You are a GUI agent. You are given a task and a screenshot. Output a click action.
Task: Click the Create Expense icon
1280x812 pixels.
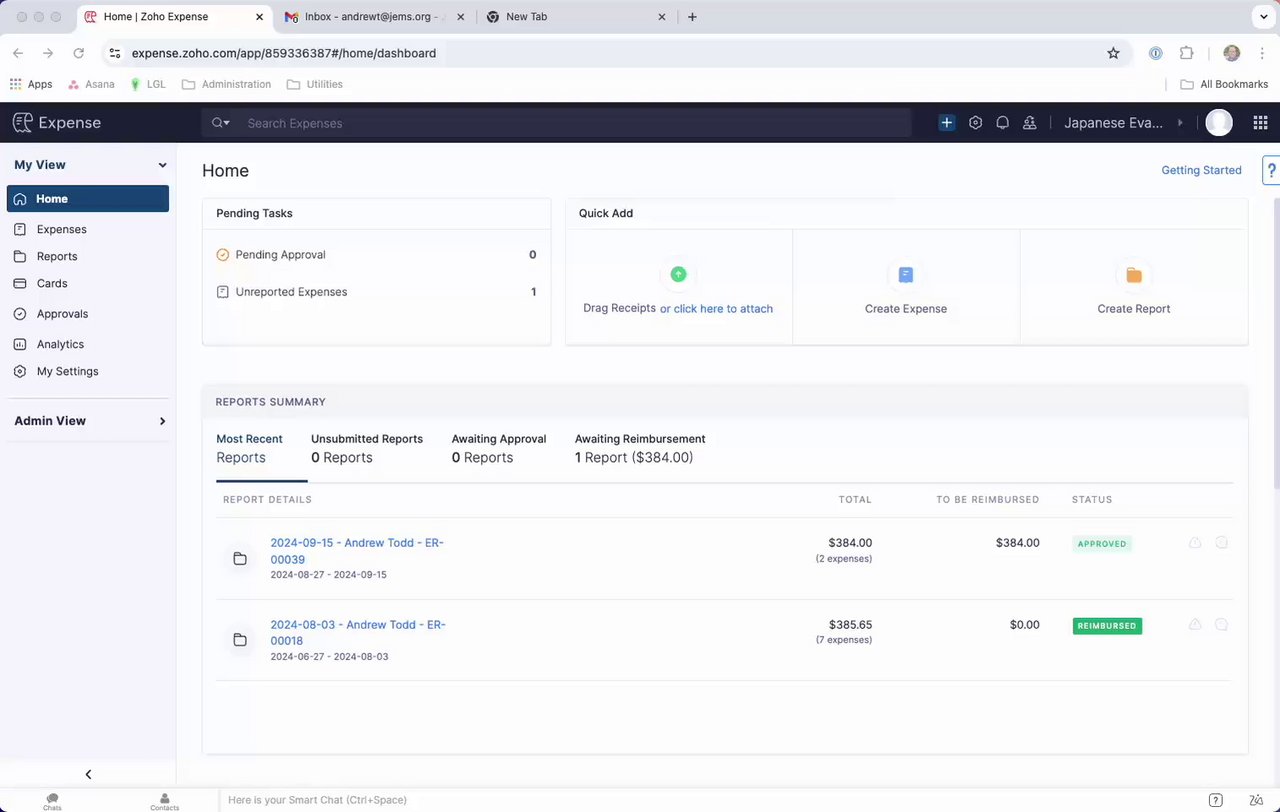[x=905, y=275]
